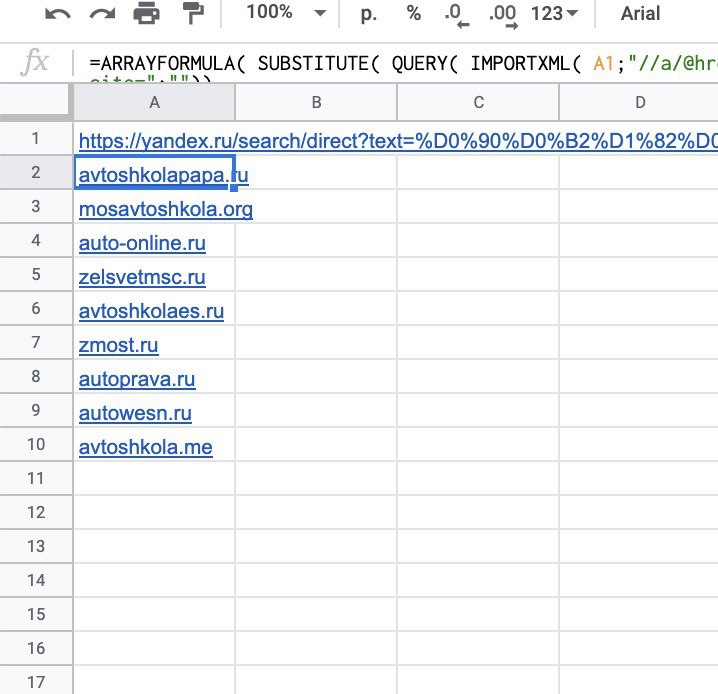Click the Print icon
The height and width of the screenshot is (694, 718).
146,13
